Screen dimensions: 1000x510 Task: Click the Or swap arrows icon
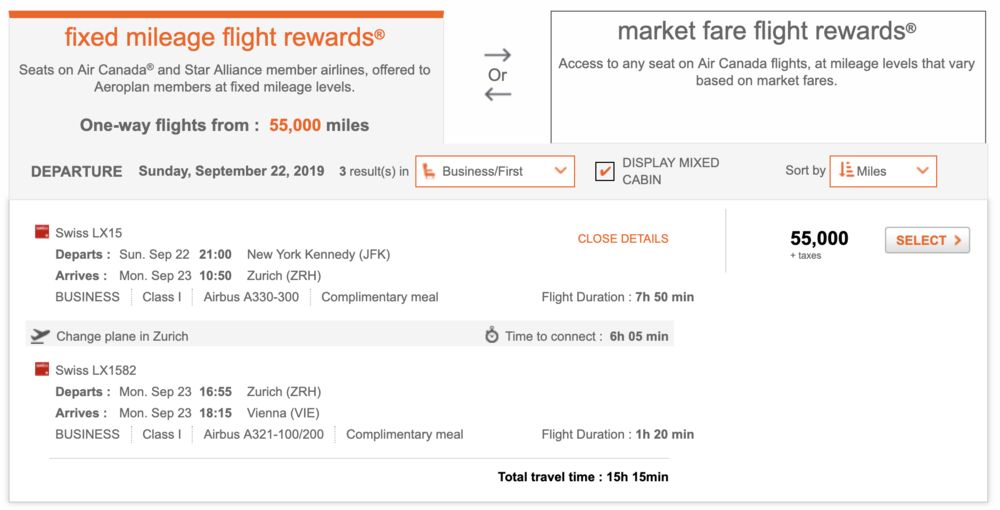(497, 74)
